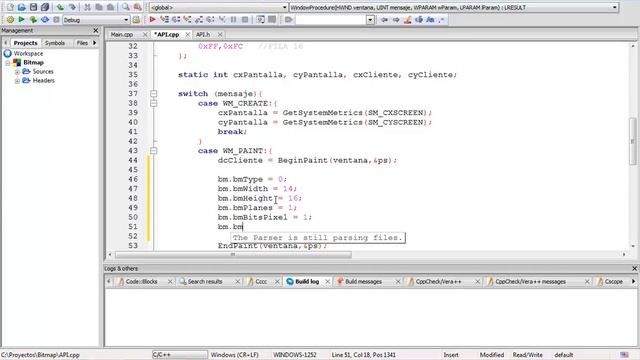640x360 pixels.
Task: Close the Logs & others panel
Action: click(634, 269)
